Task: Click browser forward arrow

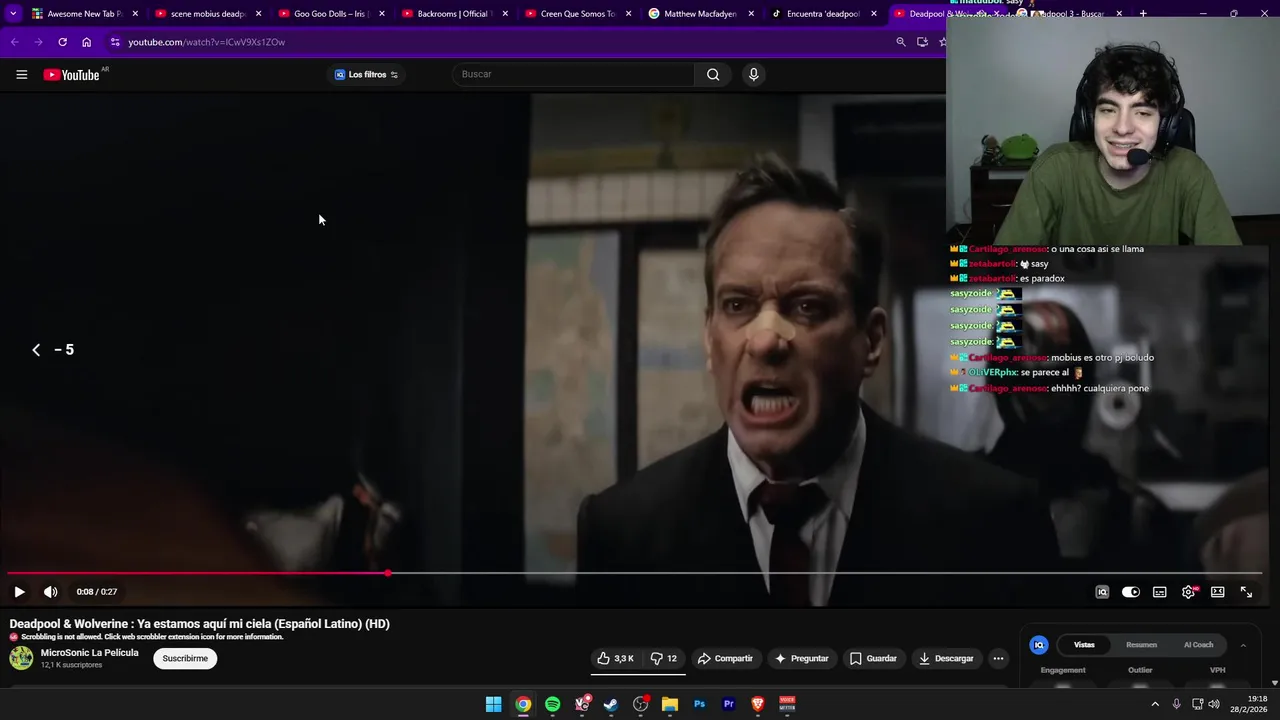Action: [x=38, y=42]
